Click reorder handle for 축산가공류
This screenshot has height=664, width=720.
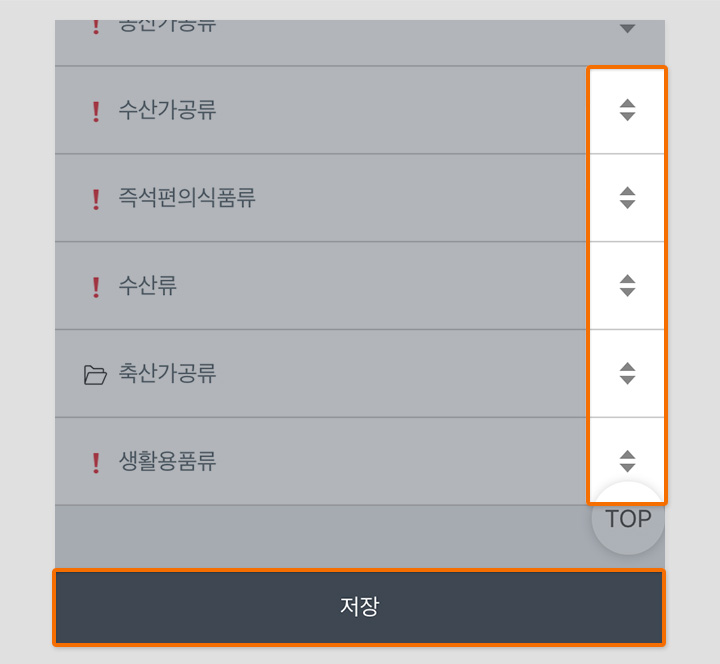(x=627, y=373)
